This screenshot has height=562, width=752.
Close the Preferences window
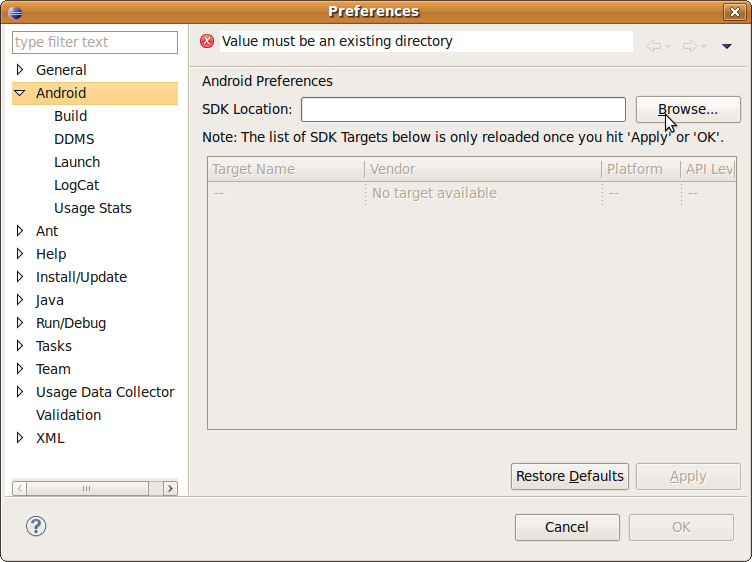734,12
